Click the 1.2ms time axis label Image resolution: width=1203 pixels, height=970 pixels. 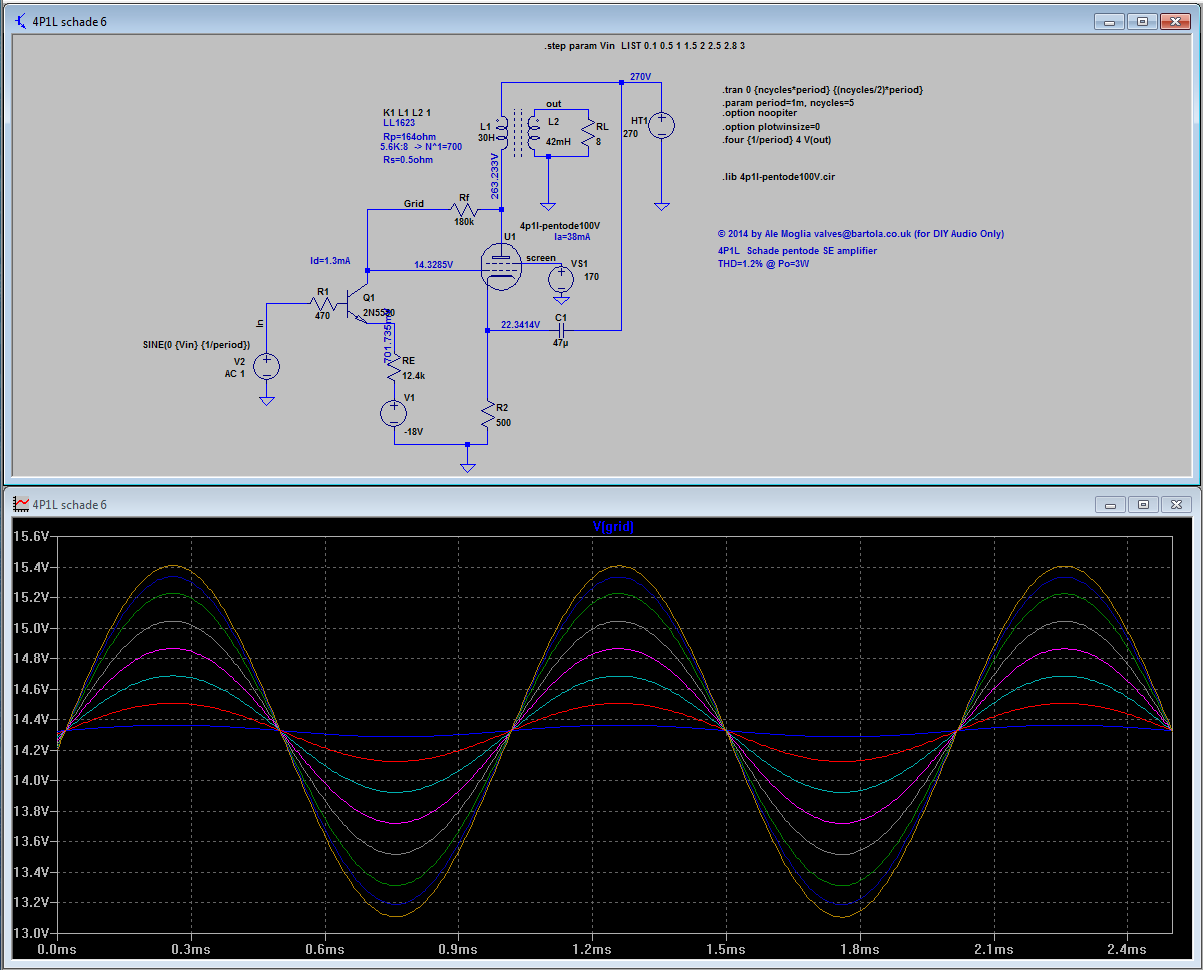click(x=592, y=948)
